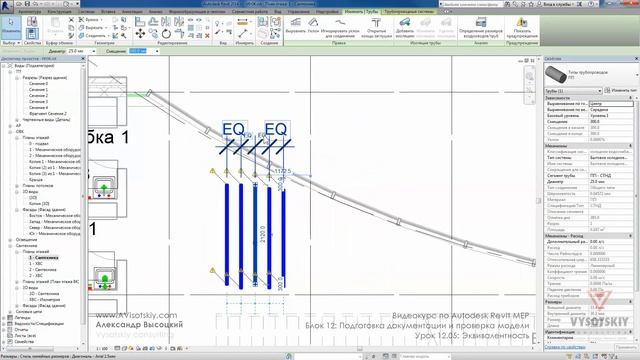The image size is (640, 360).
Task: Click the view scale 1:100 in view bar
Action: 102,349
